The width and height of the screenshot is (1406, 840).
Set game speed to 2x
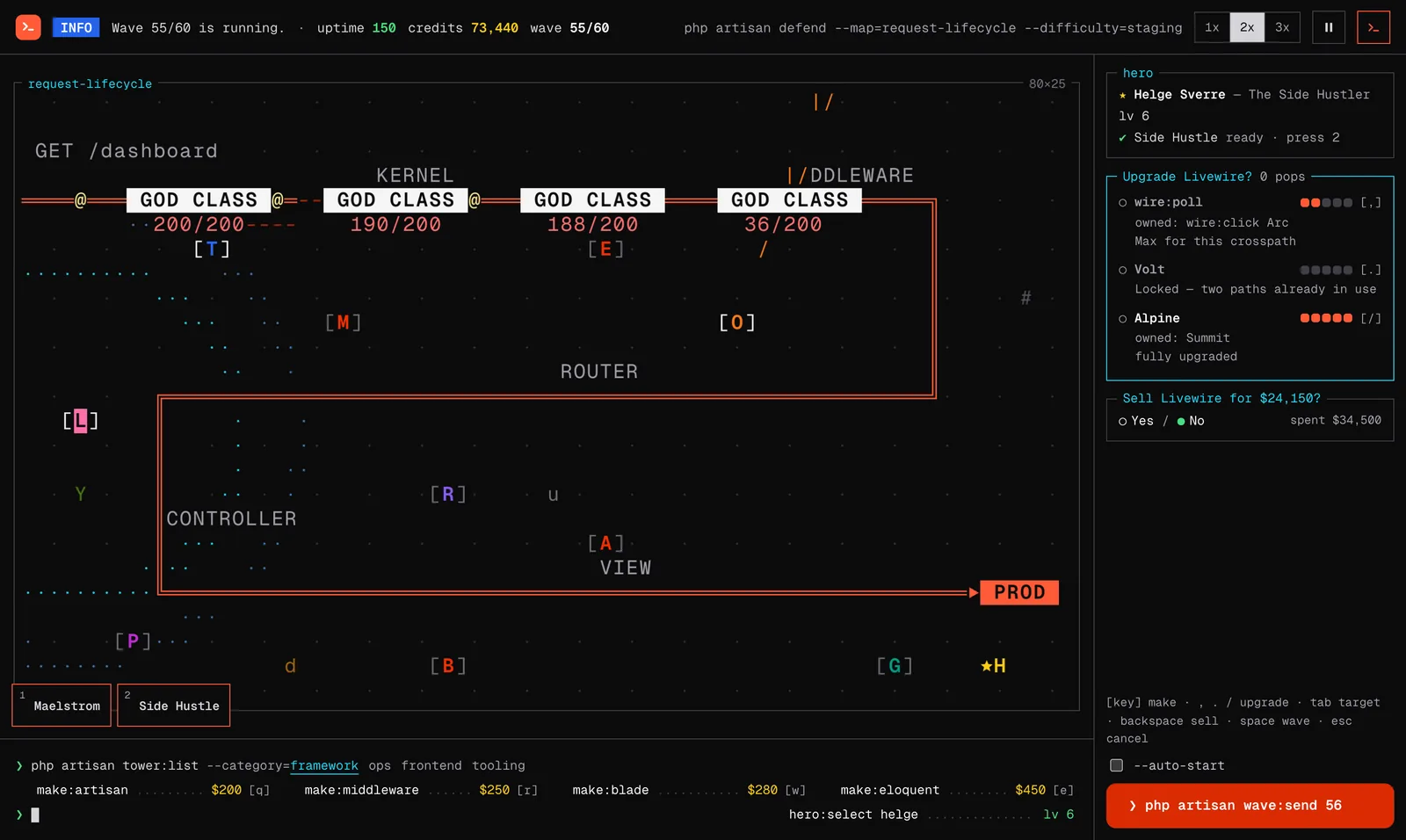pos(1247,27)
